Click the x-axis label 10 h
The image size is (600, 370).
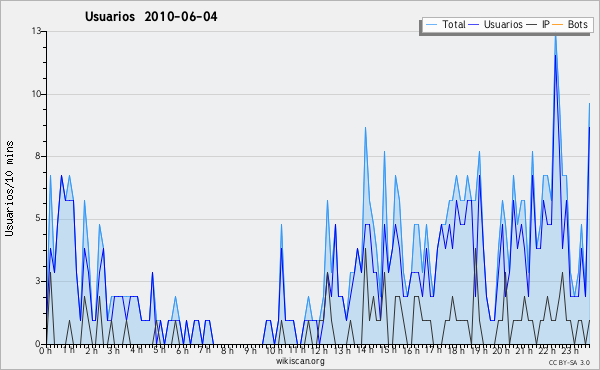click(274, 350)
